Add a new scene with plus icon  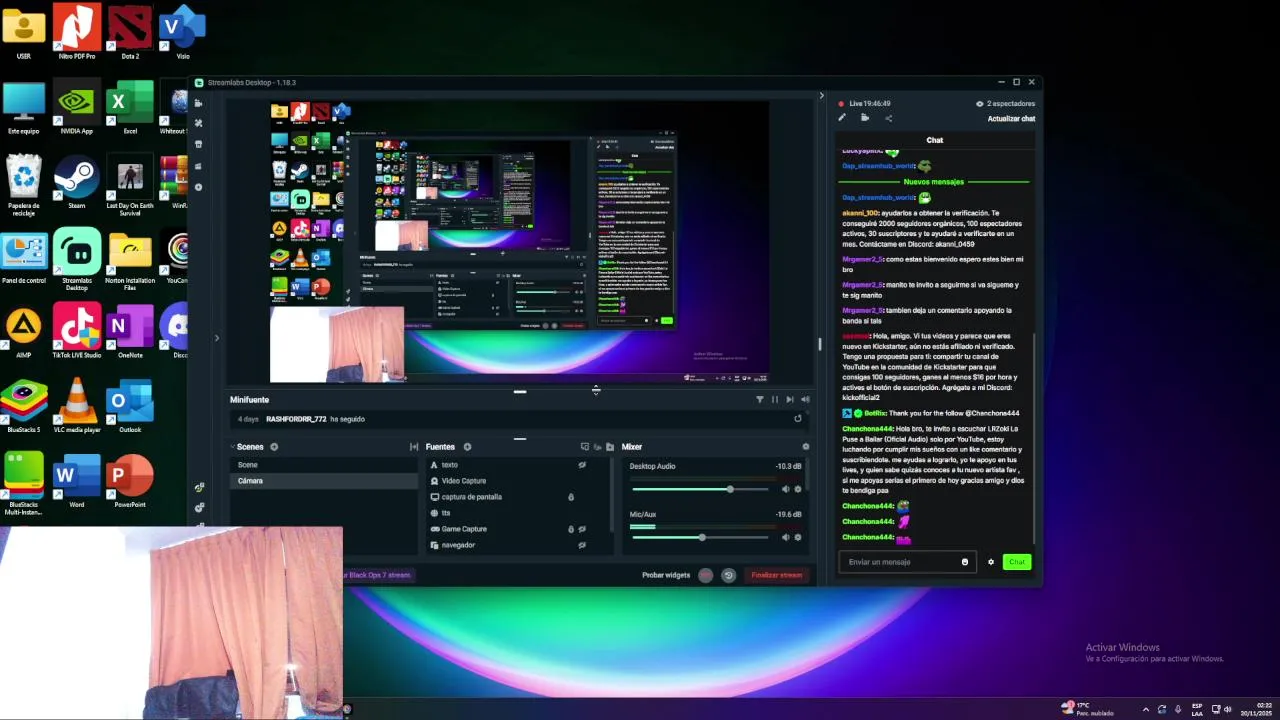pos(274,447)
